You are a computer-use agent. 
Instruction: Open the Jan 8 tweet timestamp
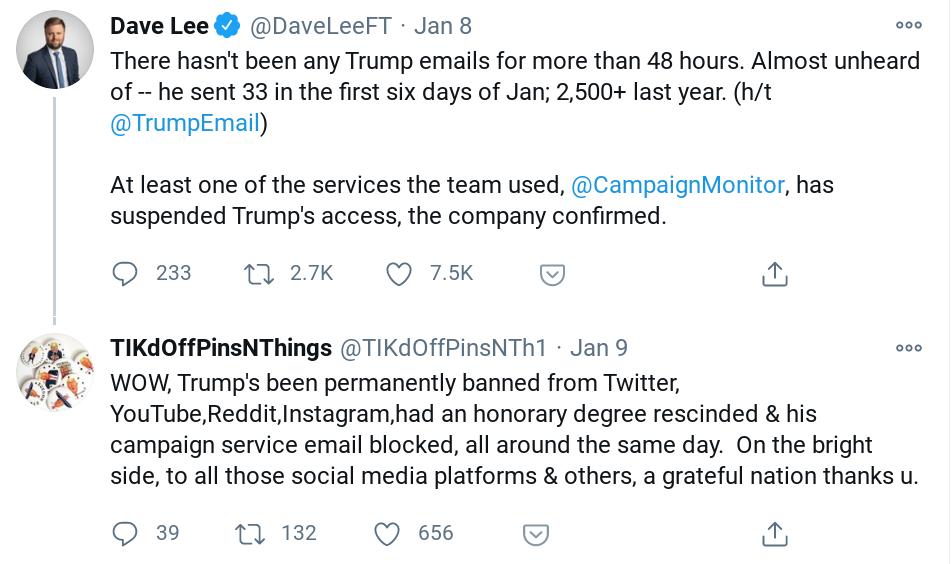tap(442, 25)
